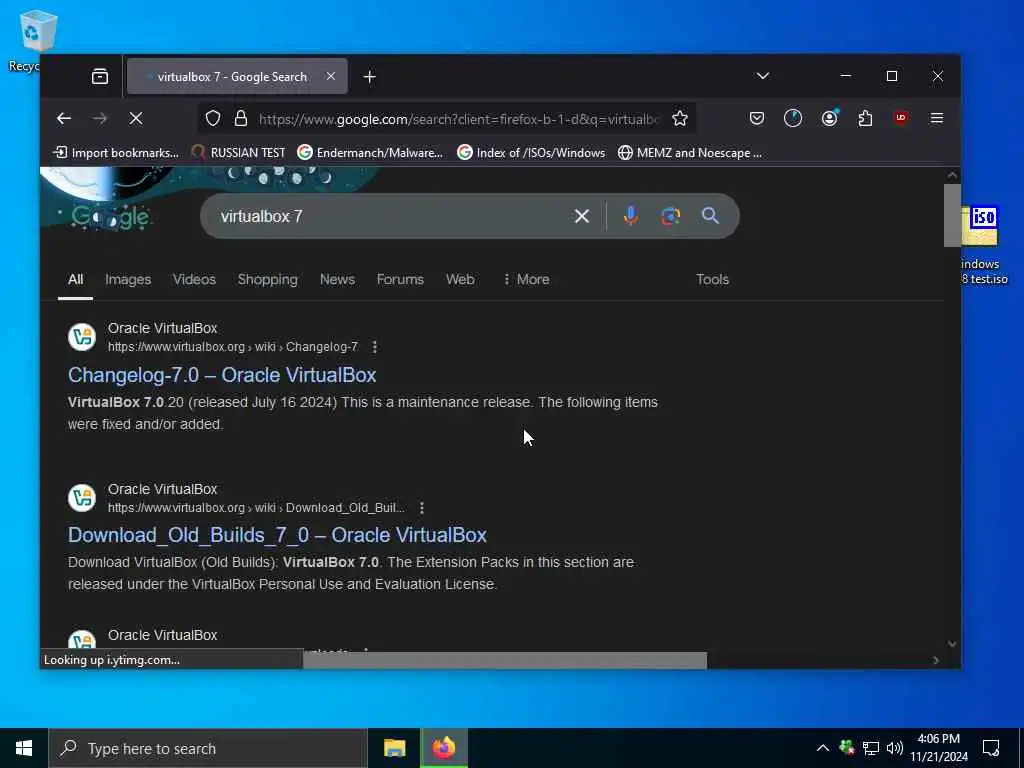
Task: Open the volume speaker tray icon
Action: point(895,748)
